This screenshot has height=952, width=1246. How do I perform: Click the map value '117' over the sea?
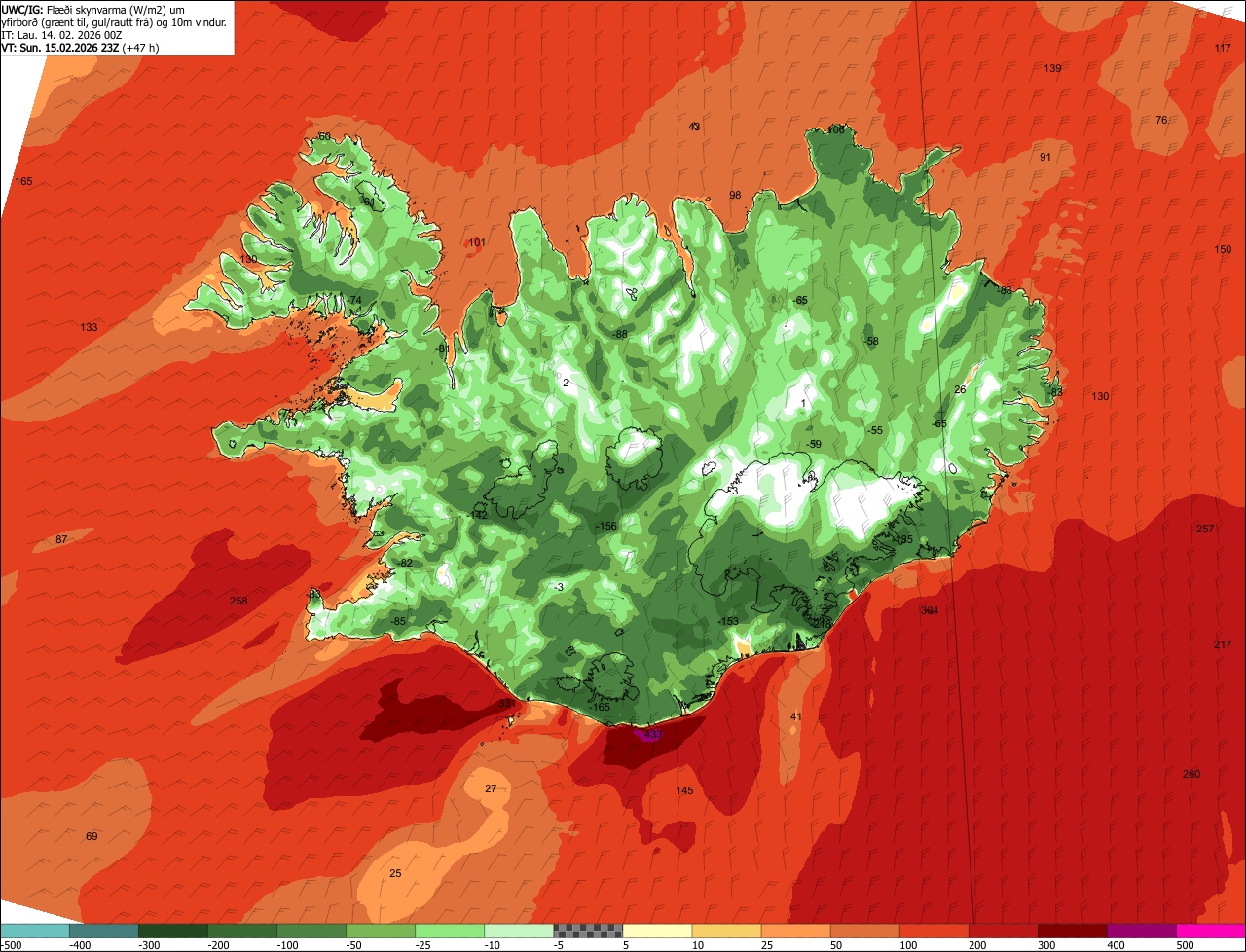click(x=1223, y=48)
